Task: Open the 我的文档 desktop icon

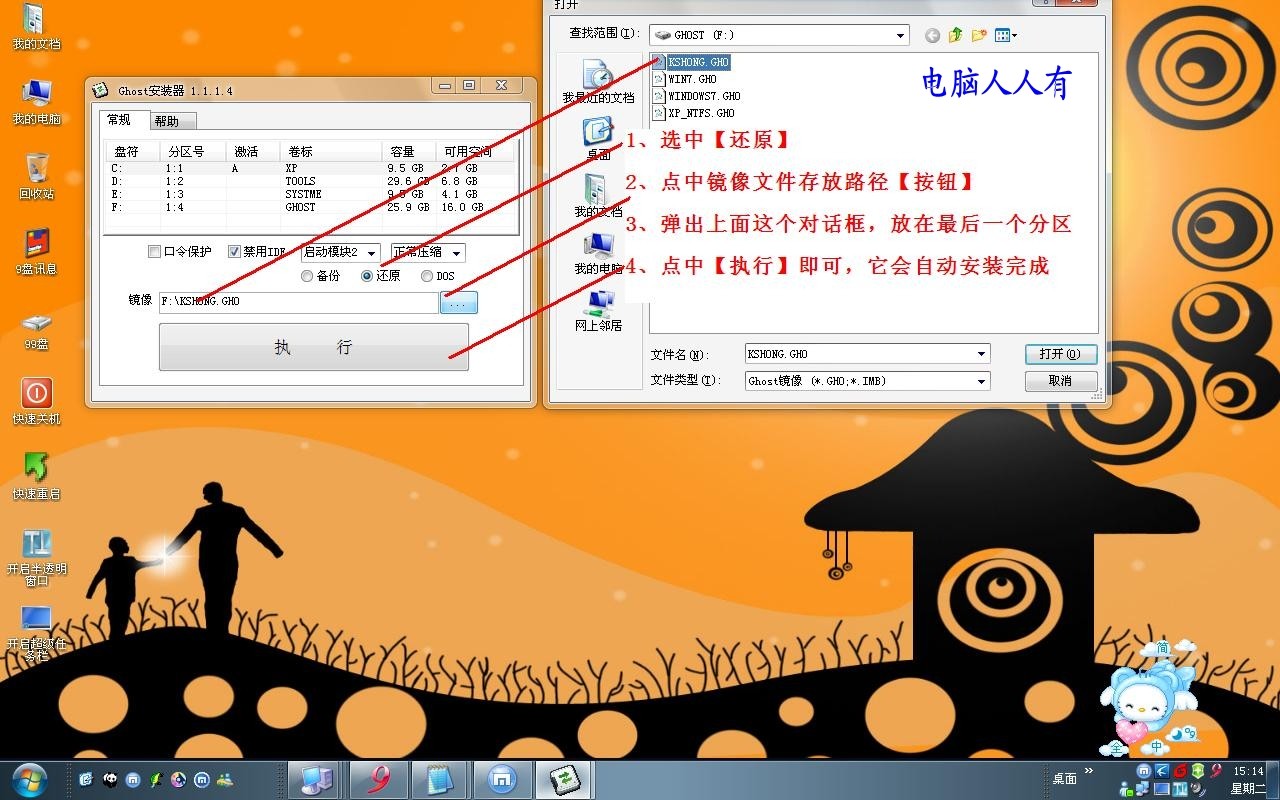Action: pos(36,28)
